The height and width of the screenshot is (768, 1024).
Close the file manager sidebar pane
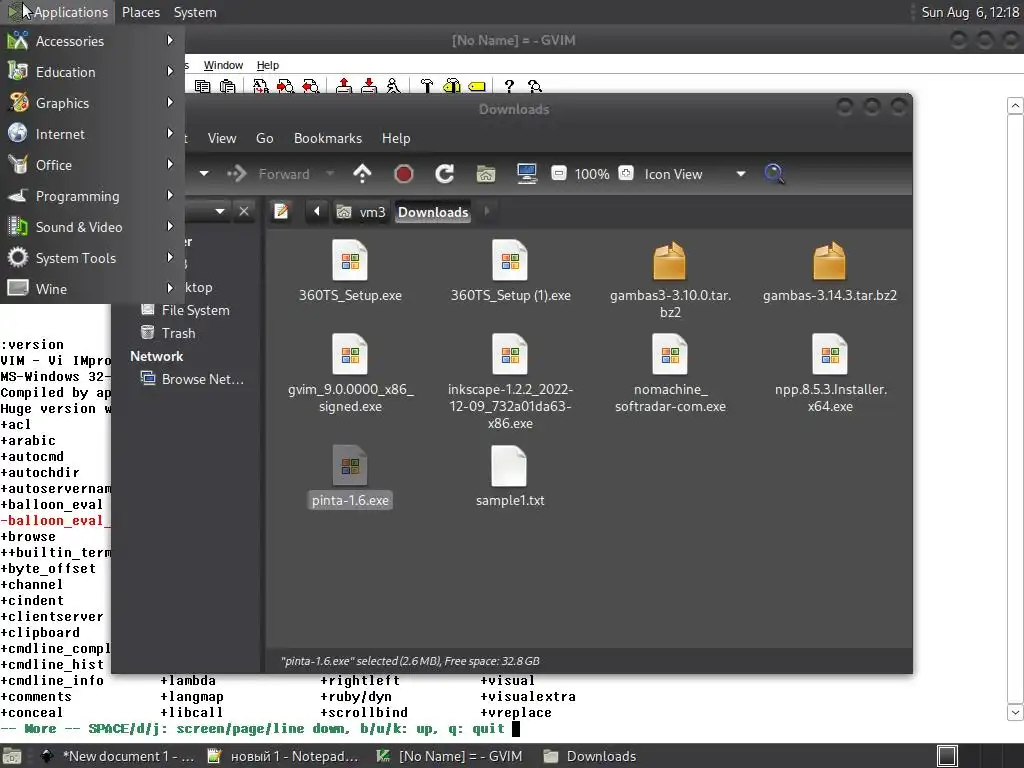click(x=244, y=212)
